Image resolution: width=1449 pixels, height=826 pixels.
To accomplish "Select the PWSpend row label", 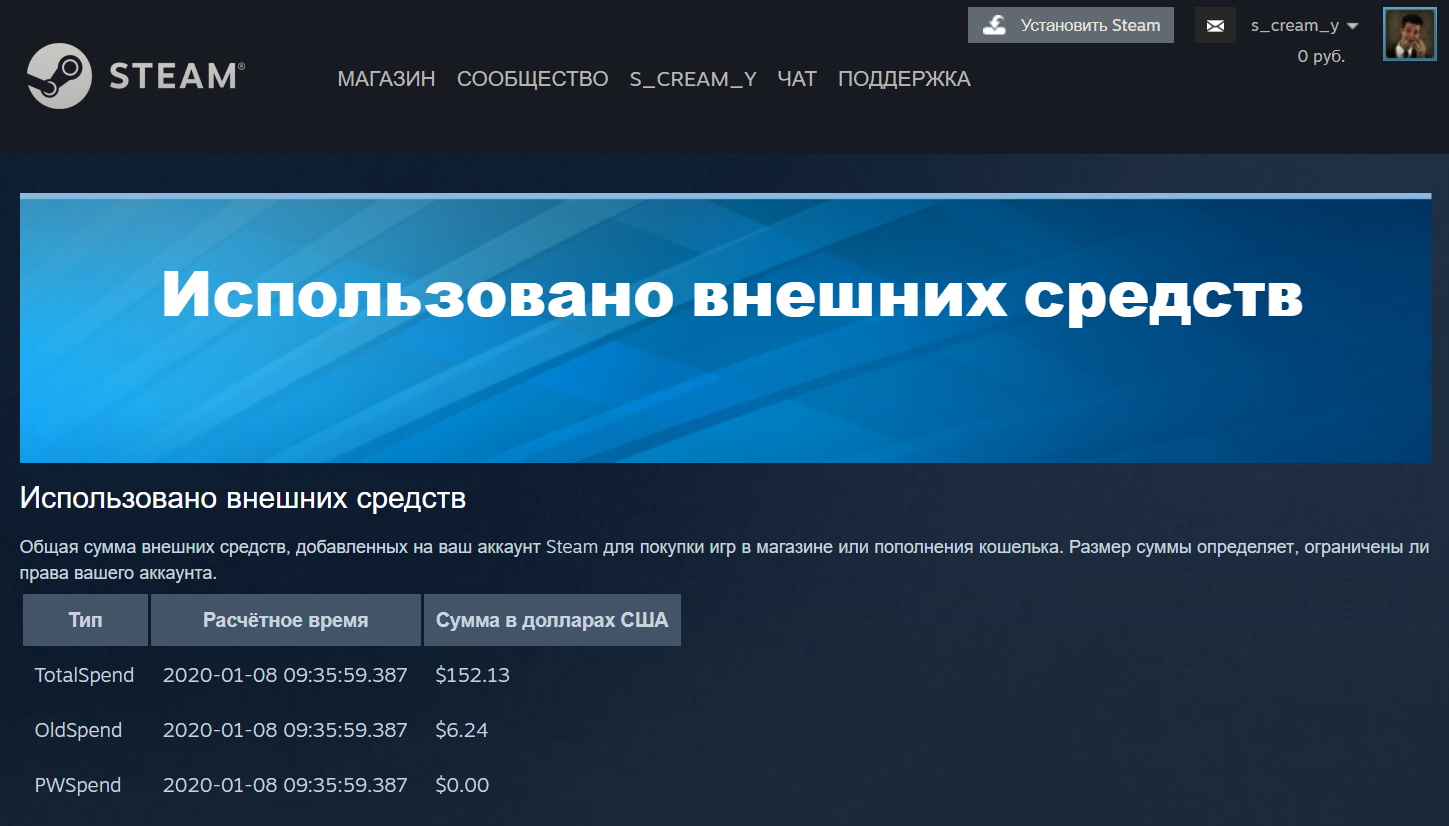I will point(78,785).
